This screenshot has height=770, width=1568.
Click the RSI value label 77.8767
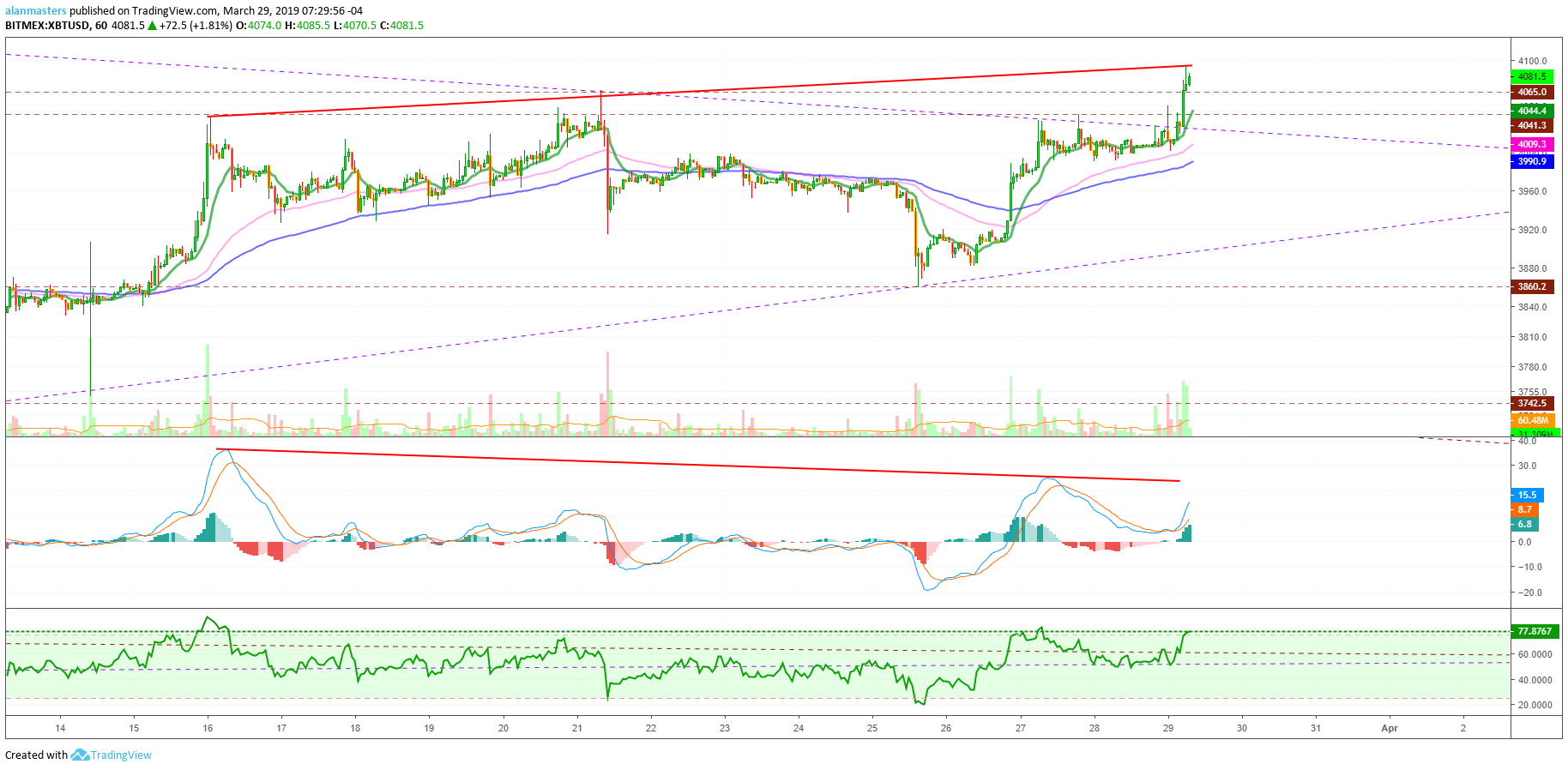pyautogui.click(x=1534, y=631)
